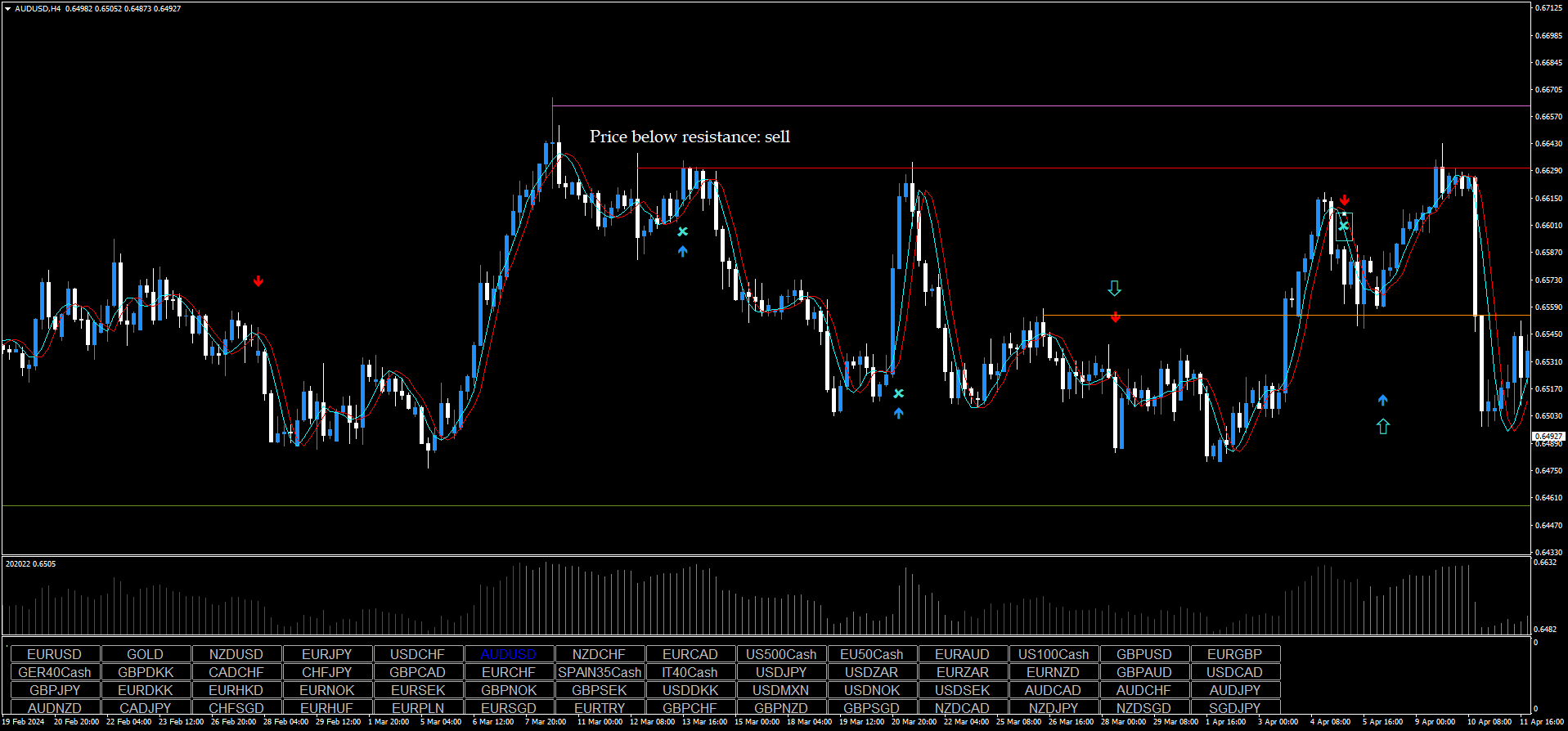This screenshot has height=731, width=1568.
Task: Select red sell arrow beneath hollow green down arrow
Action: pos(1115,316)
